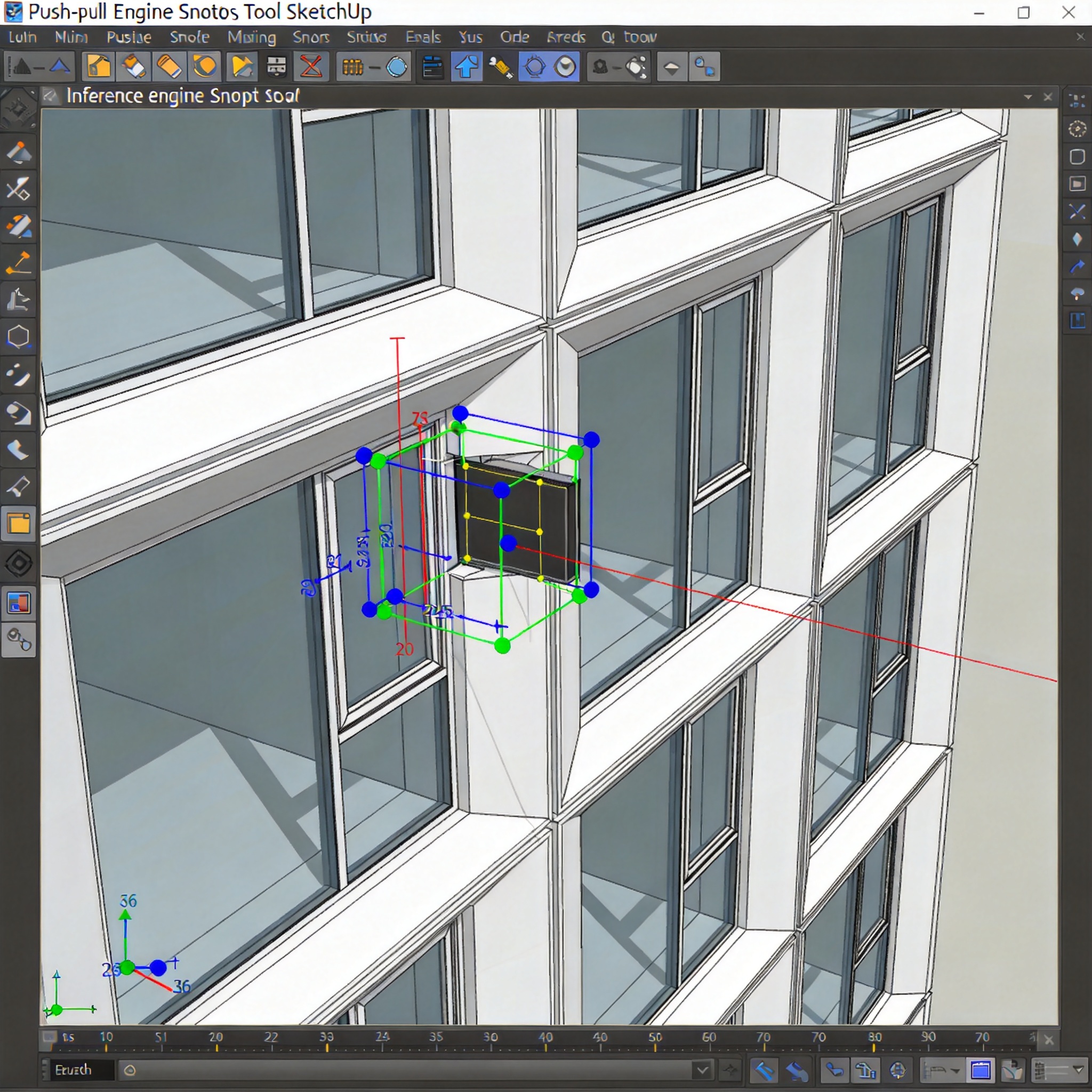The height and width of the screenshot is (1092, 1092).
Task: Click the blue and red panel icon in left sidebar
Action: pos(19,603)
